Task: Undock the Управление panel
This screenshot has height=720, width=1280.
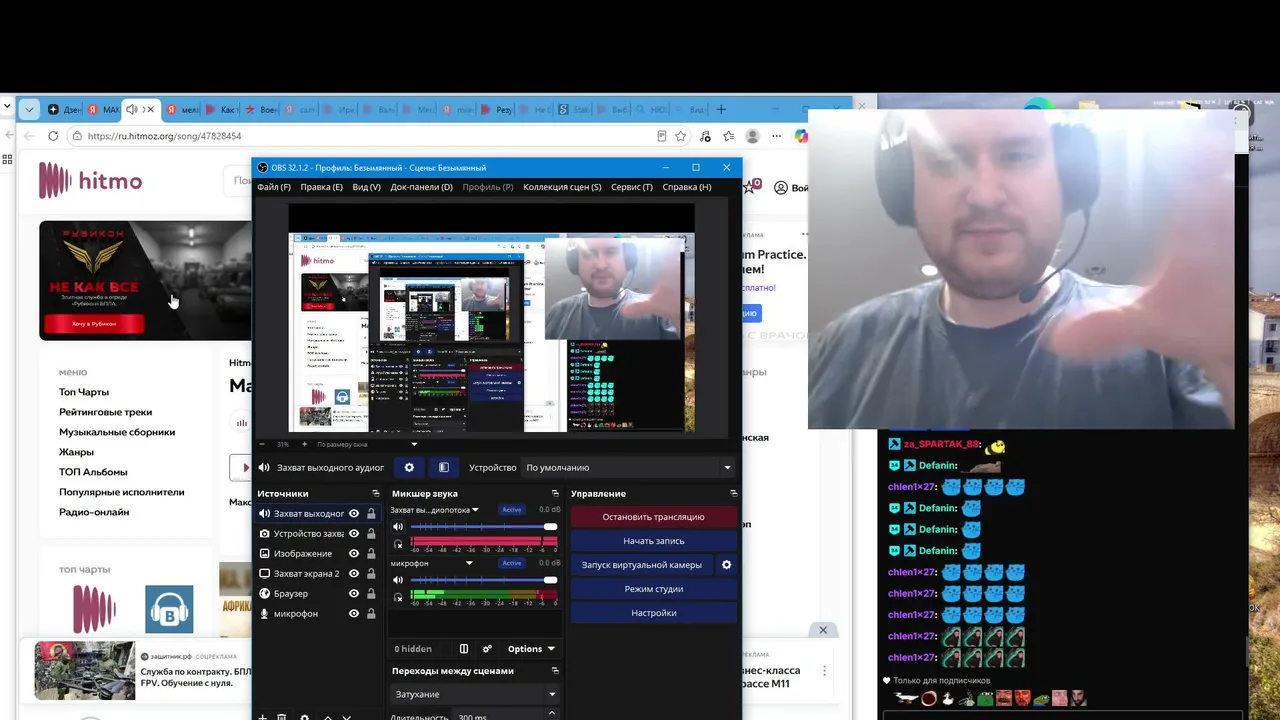Action: click(x=734, y=494)
